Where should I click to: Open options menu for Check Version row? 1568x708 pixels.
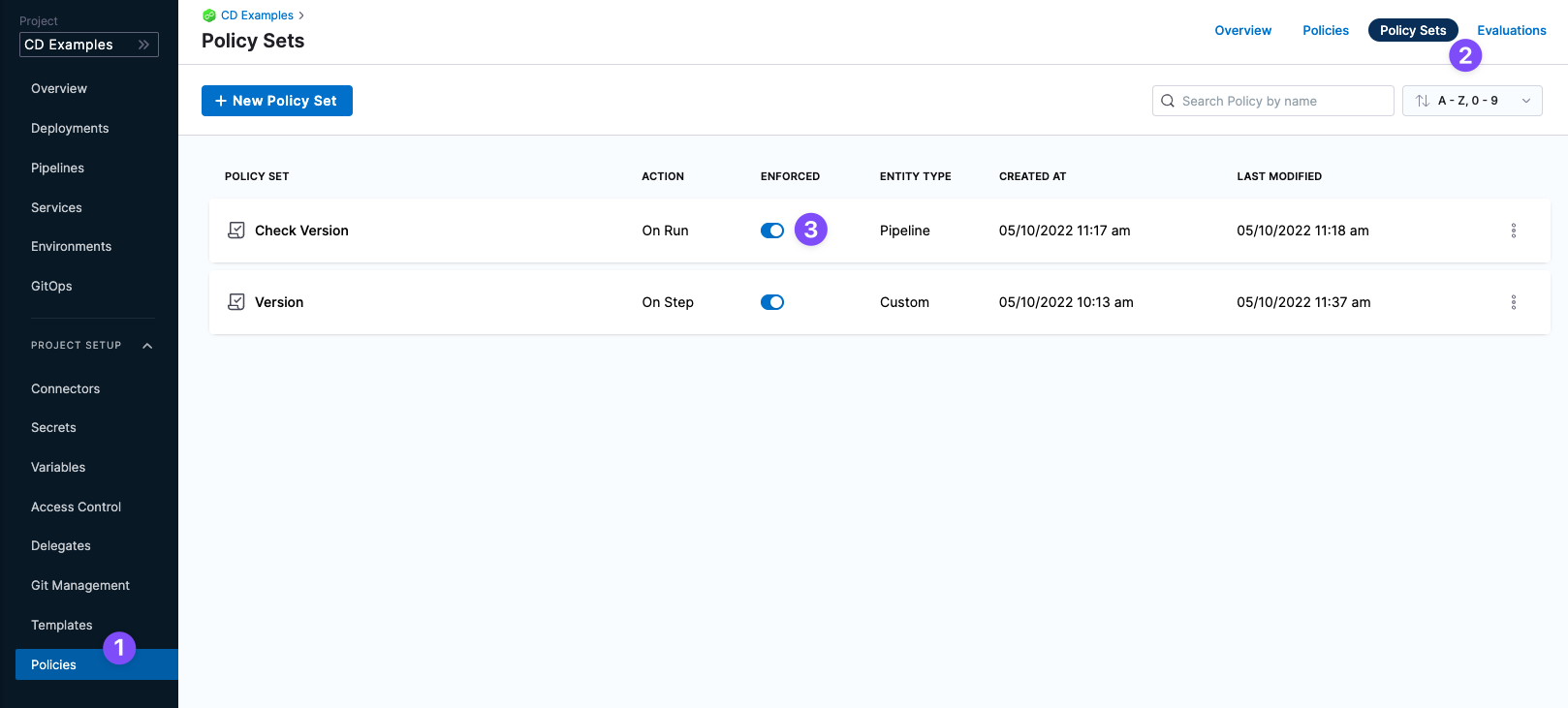tap(1514, 231)
